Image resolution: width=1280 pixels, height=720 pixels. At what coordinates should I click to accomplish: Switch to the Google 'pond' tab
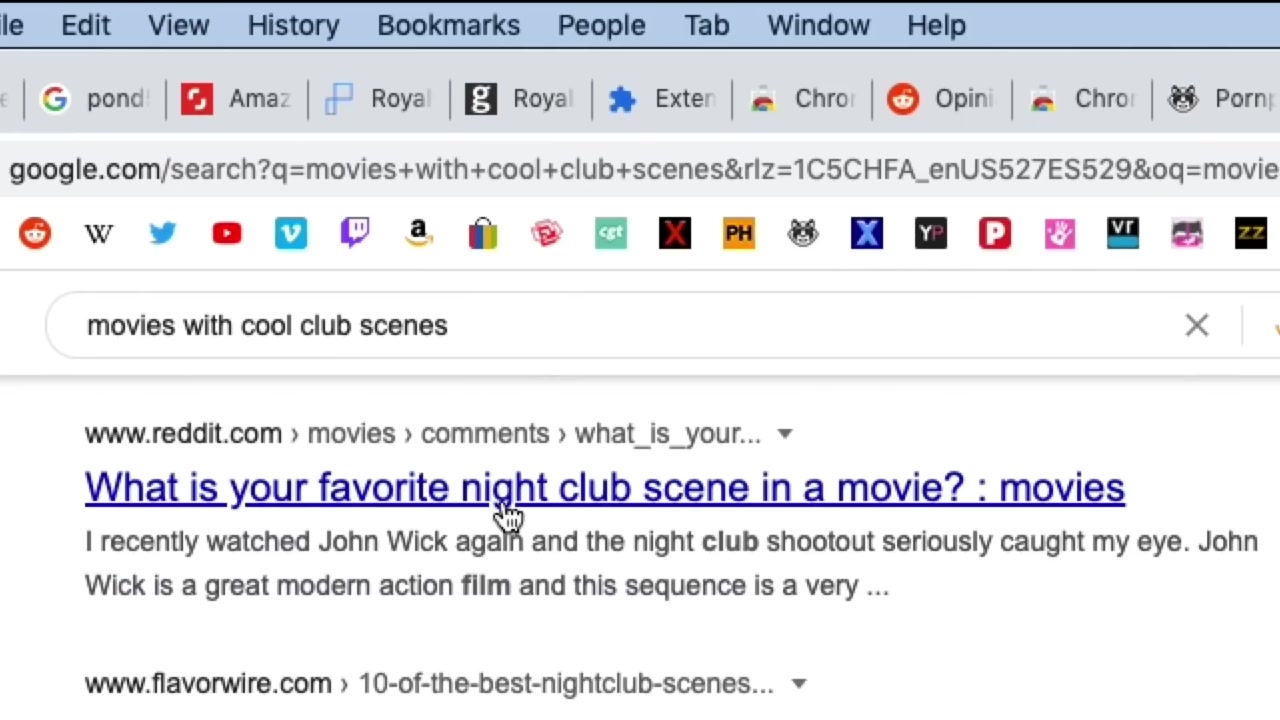95,99
